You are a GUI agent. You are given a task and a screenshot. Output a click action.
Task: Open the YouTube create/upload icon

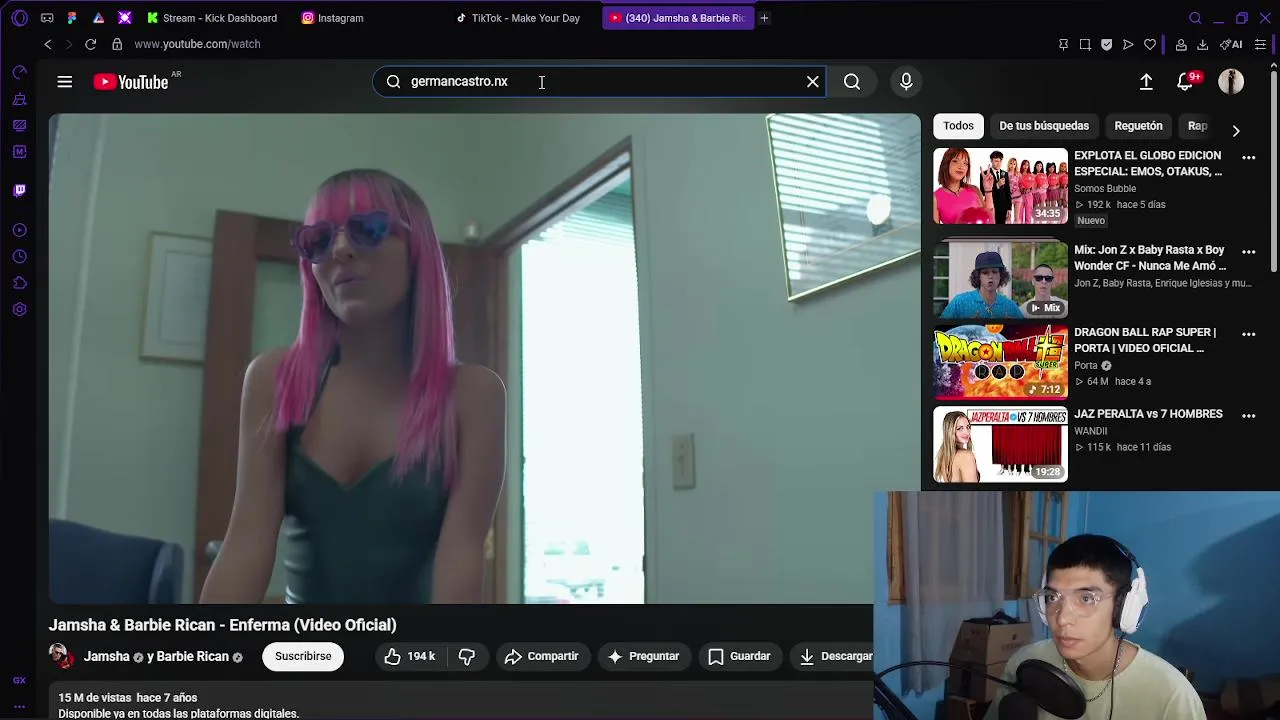(1146, 82)
